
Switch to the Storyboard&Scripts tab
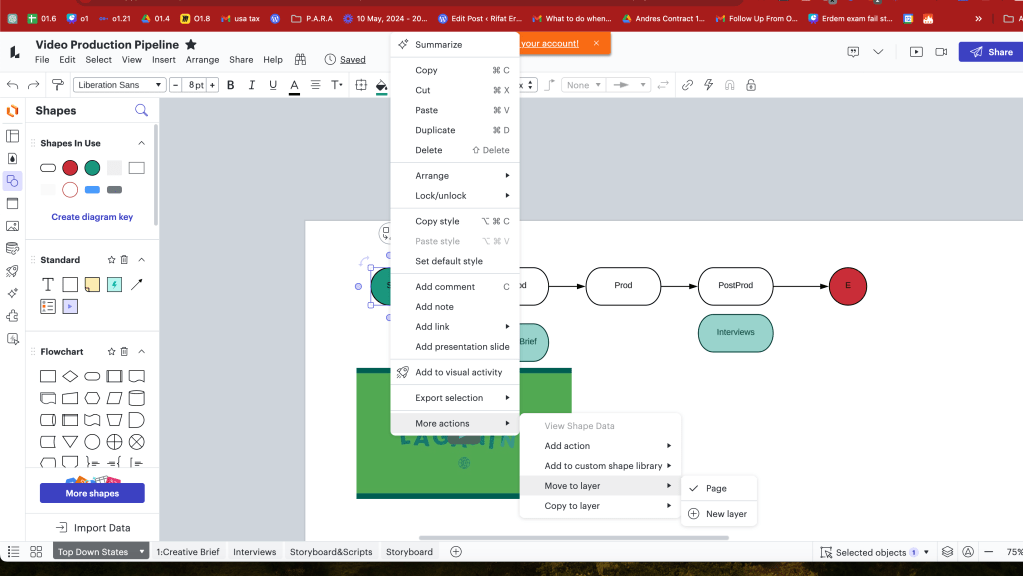click(331, 551)
